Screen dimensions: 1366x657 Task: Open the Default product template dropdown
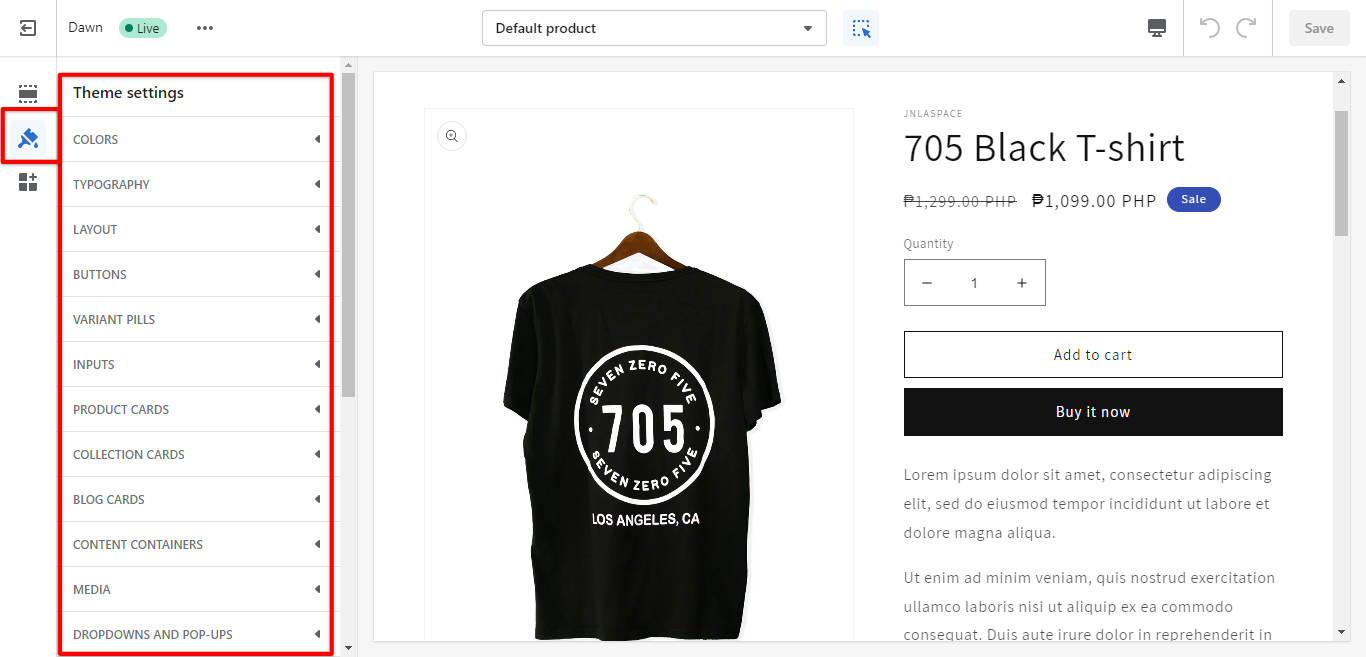coord(654,28)
